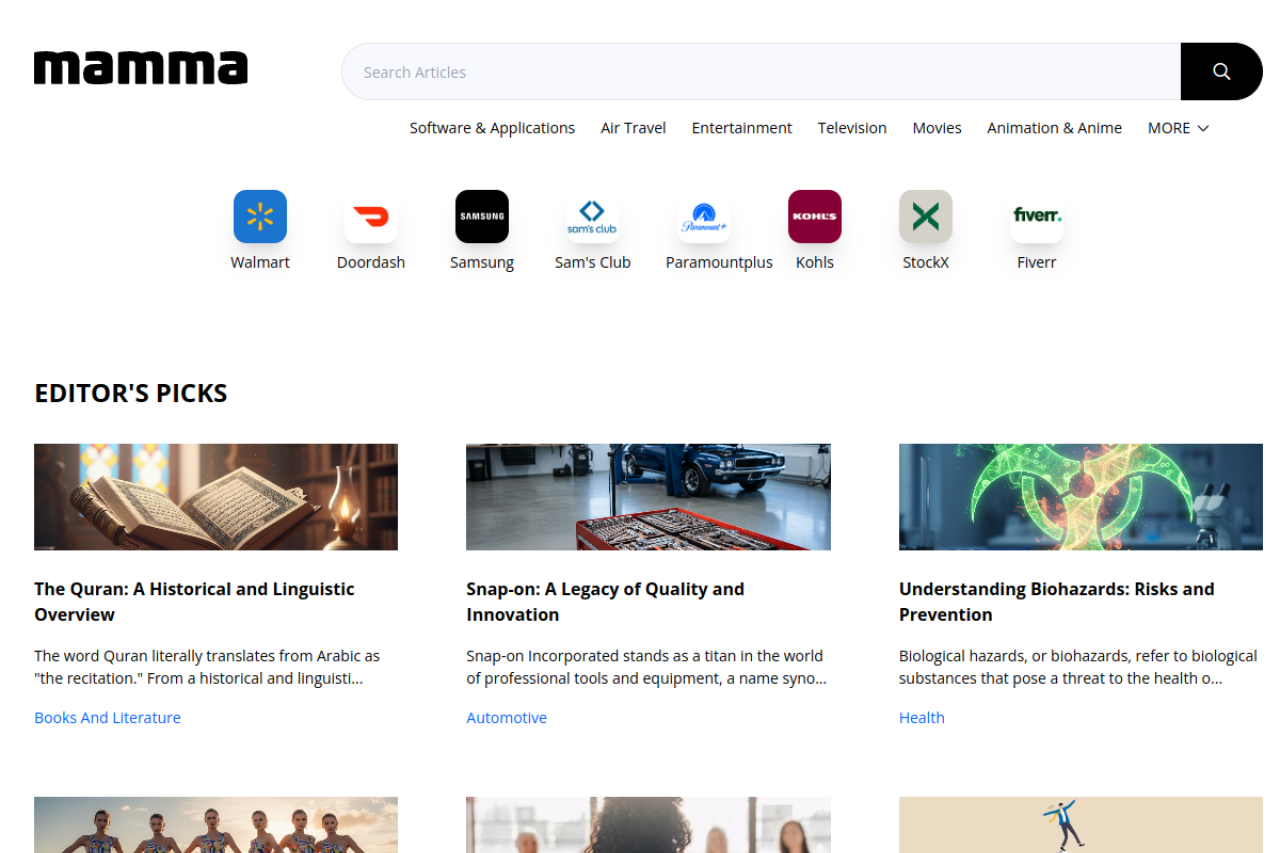Image resolution: width=1280 pixels, height=853 pixels.
Task: Click inside the Search Articles field
Action: point(760,72)
